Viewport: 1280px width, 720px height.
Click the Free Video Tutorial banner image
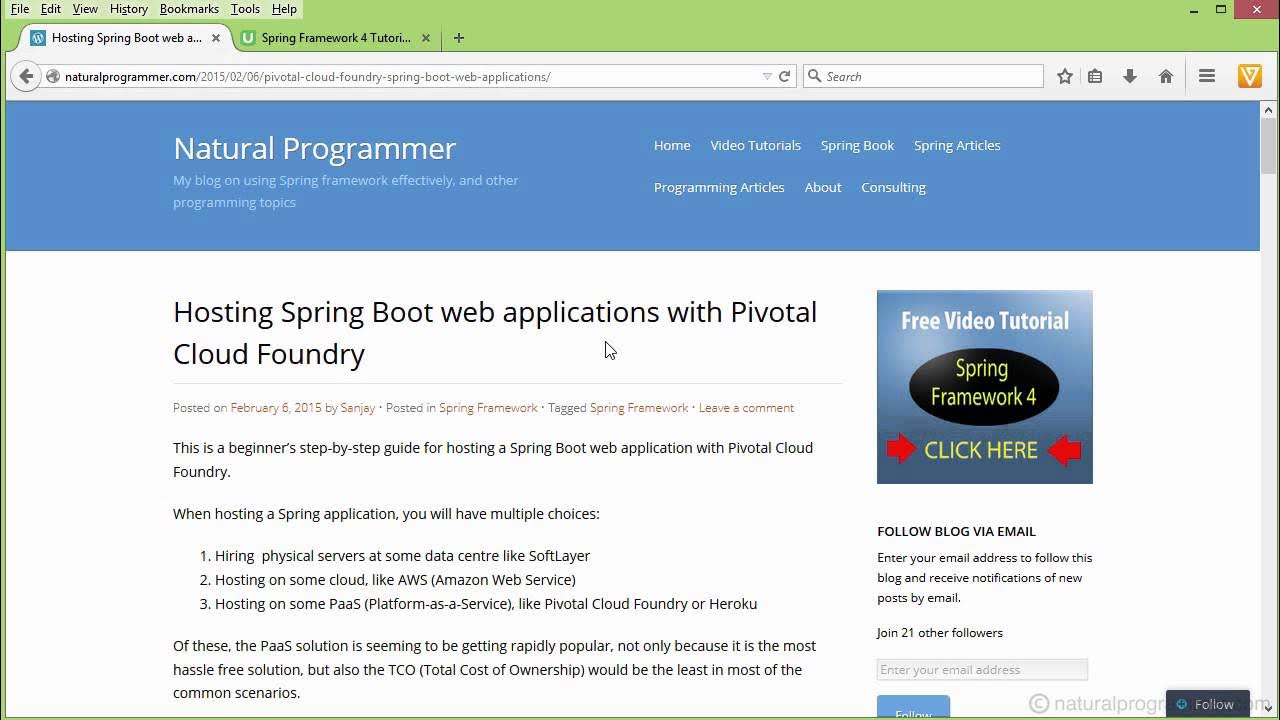985,387
